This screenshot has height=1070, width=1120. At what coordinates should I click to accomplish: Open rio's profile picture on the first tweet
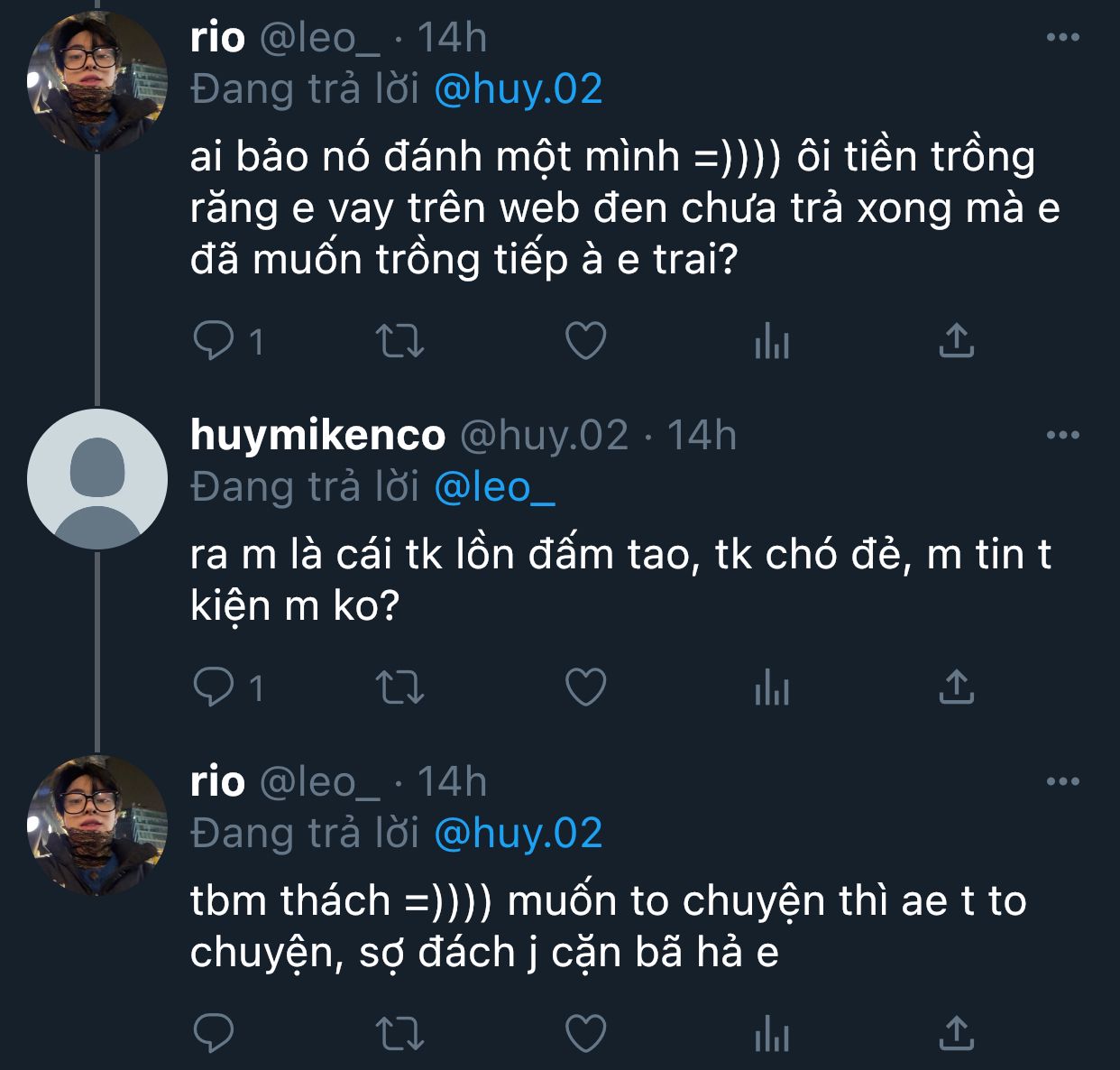point(97,83)
